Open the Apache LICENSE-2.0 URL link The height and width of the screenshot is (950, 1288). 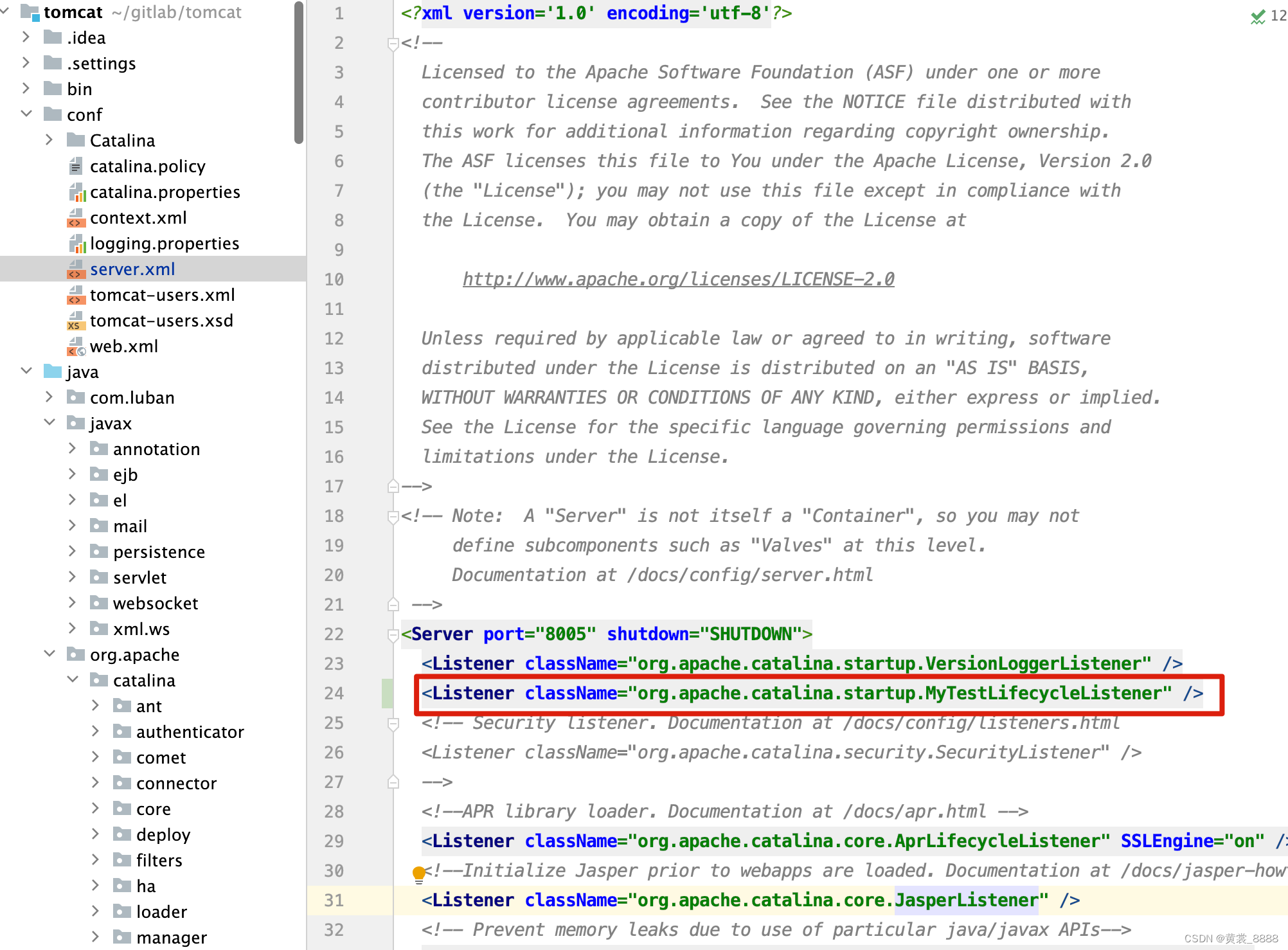678,279
